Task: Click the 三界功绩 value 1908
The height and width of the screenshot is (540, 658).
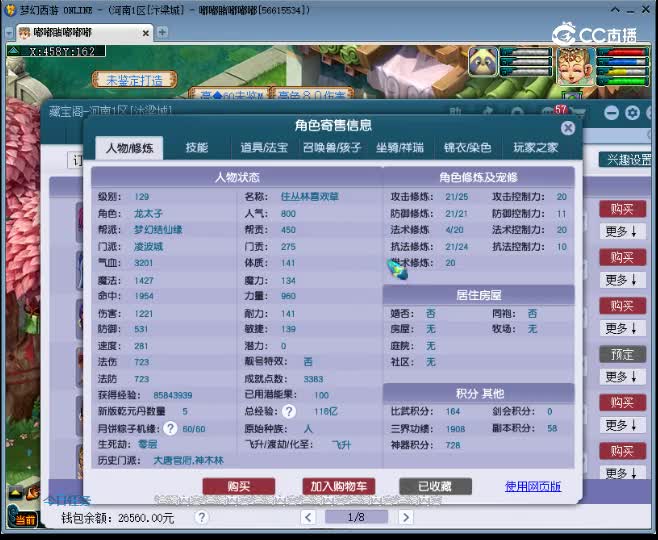Action: pyautogui.click(x=455, y=428)
